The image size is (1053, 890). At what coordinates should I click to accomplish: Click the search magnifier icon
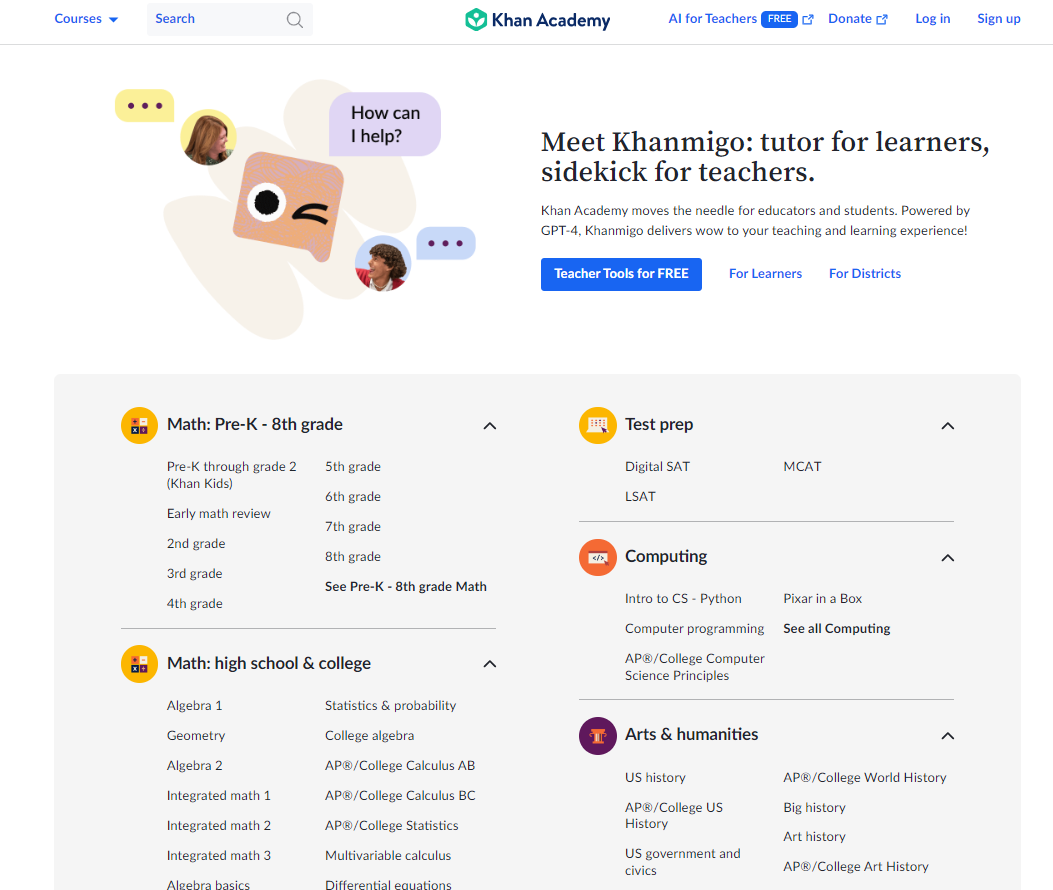[295, 19]
